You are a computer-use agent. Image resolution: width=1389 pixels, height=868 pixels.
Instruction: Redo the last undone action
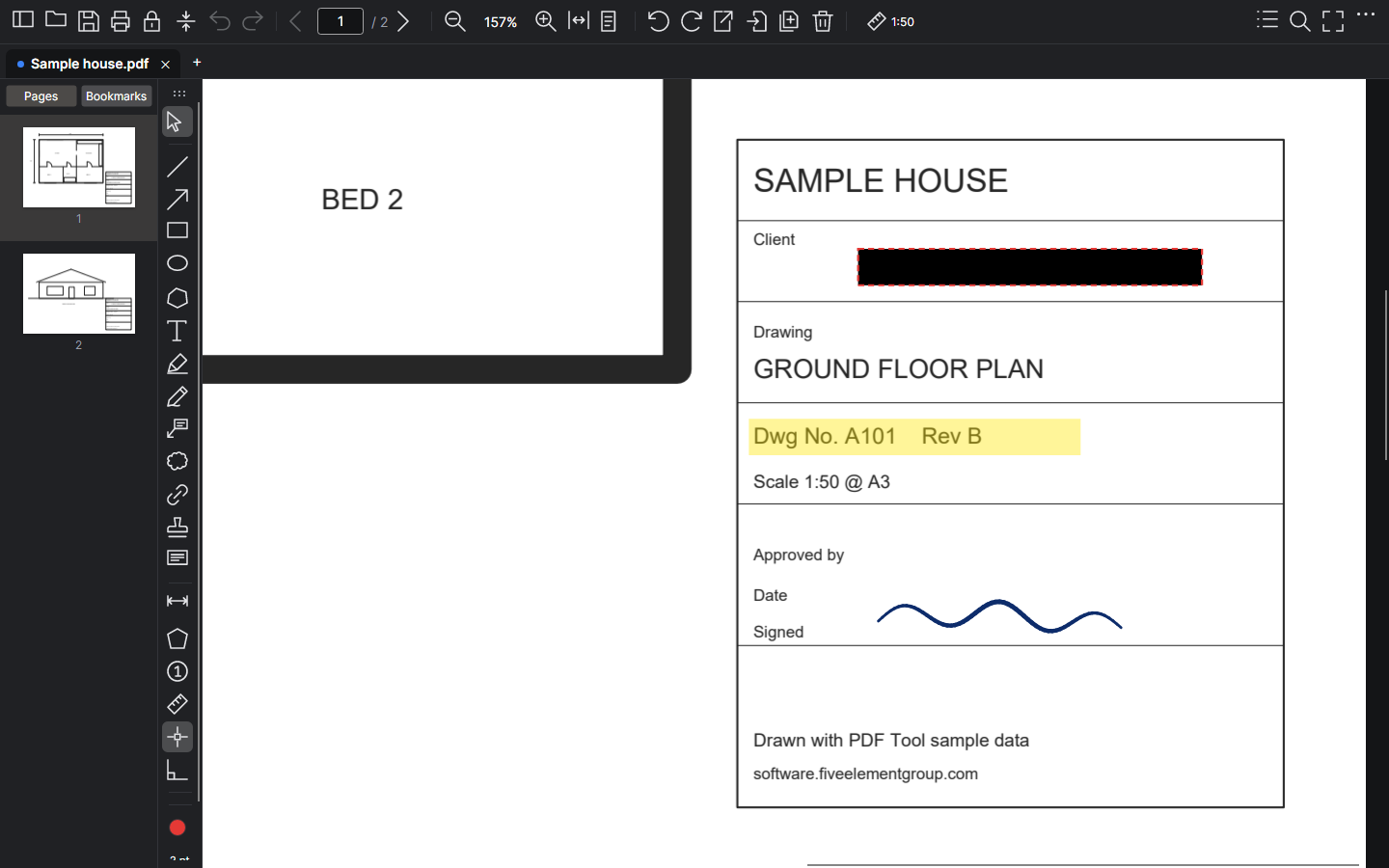(x=253, y=21)
